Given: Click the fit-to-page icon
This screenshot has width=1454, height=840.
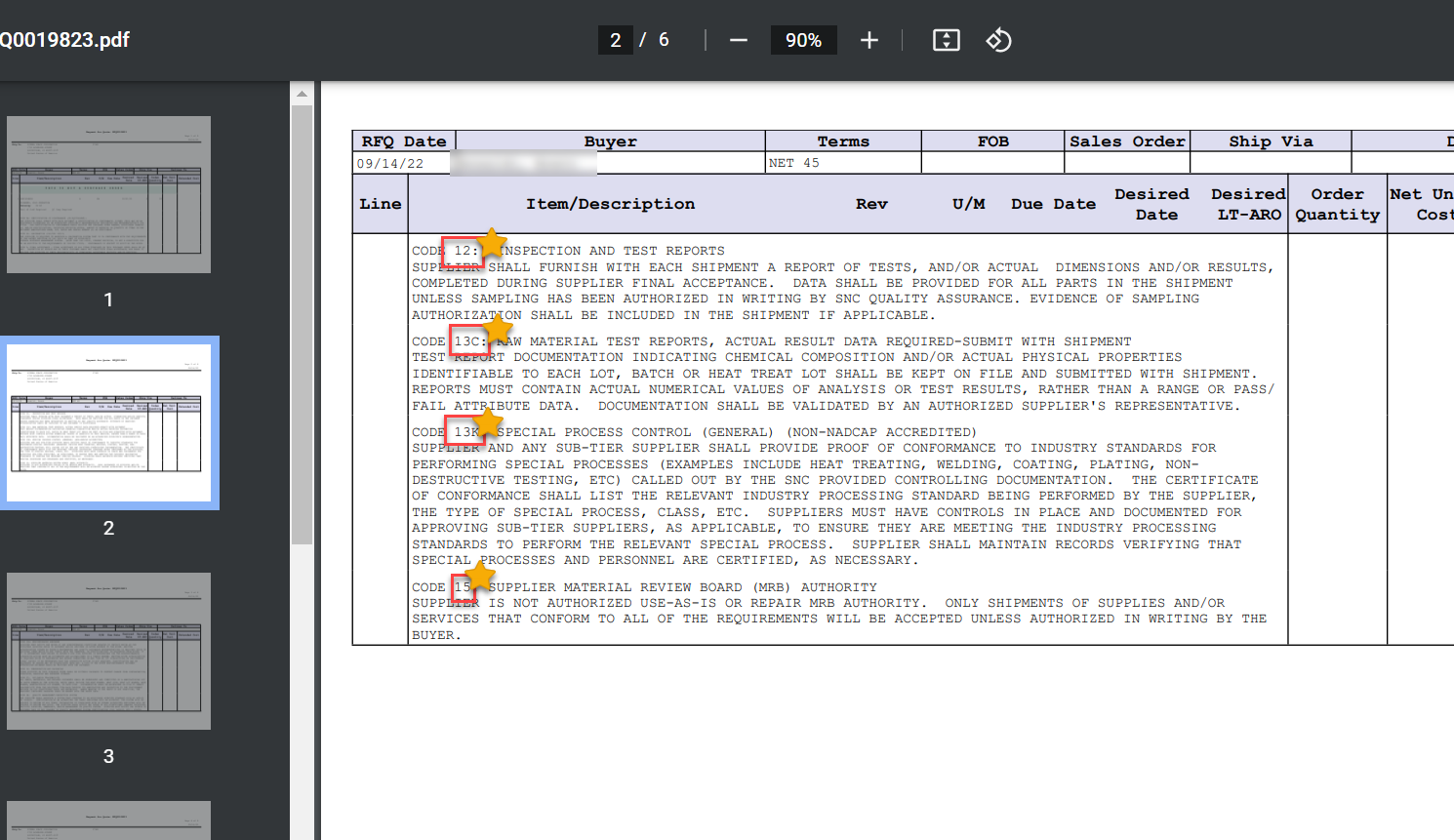Looking at the screenshot, I should 945,40.
